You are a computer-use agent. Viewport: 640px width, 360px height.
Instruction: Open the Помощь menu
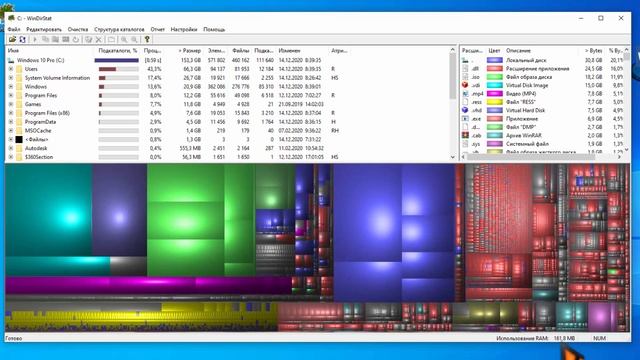coord(214,29)
